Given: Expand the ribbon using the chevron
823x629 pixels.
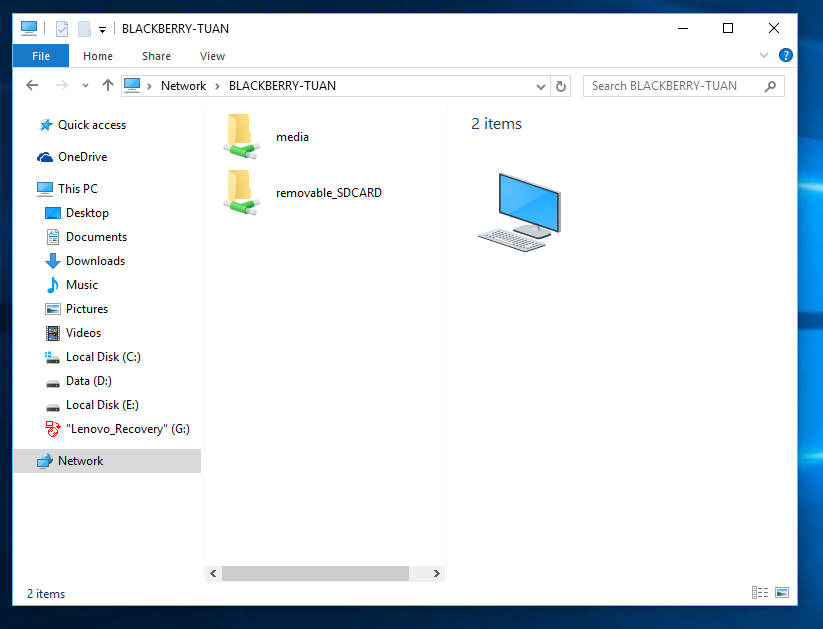Looking at the screenshot, I should (765, 56).
